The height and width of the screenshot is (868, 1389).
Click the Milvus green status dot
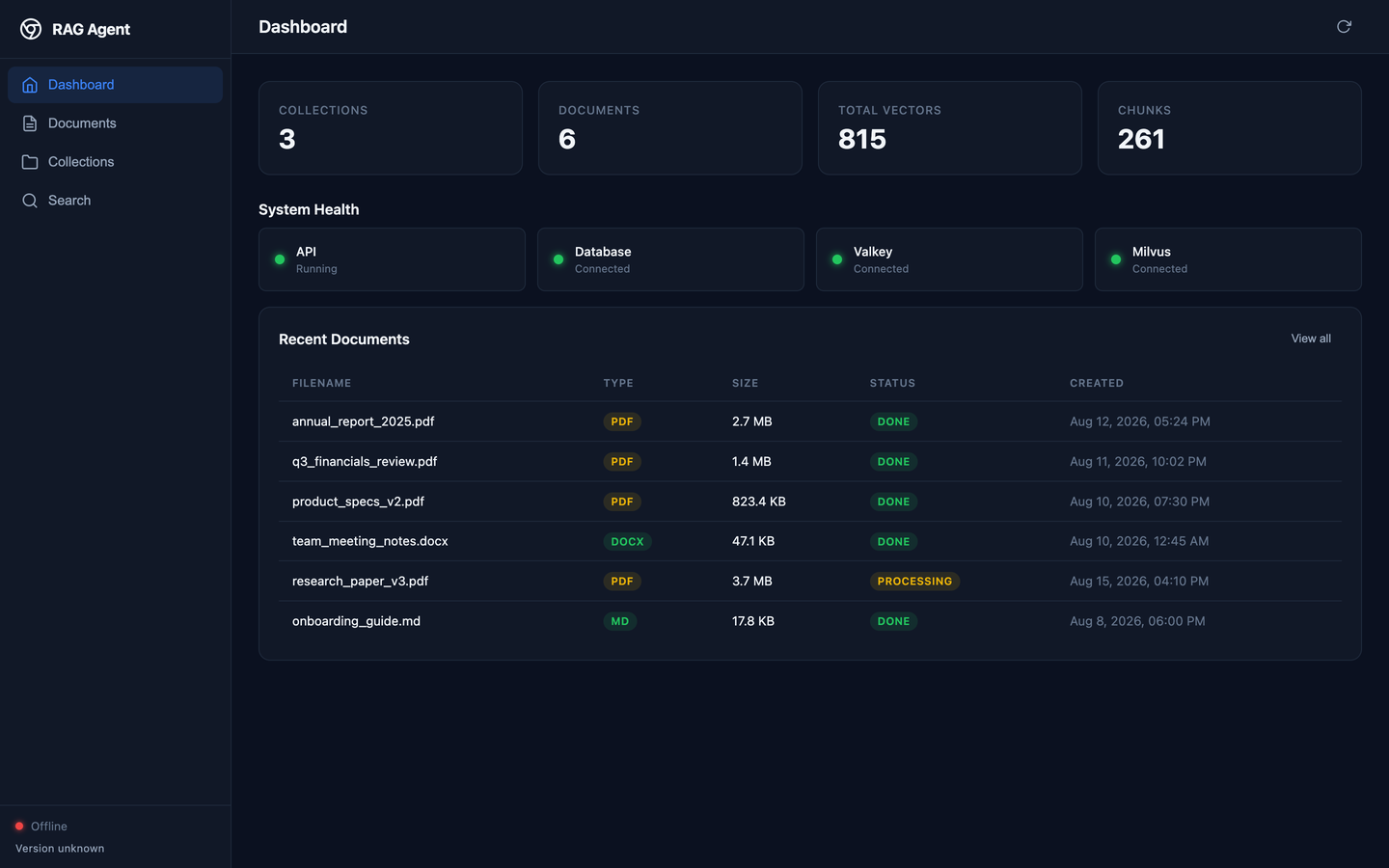coord(1116,259)
